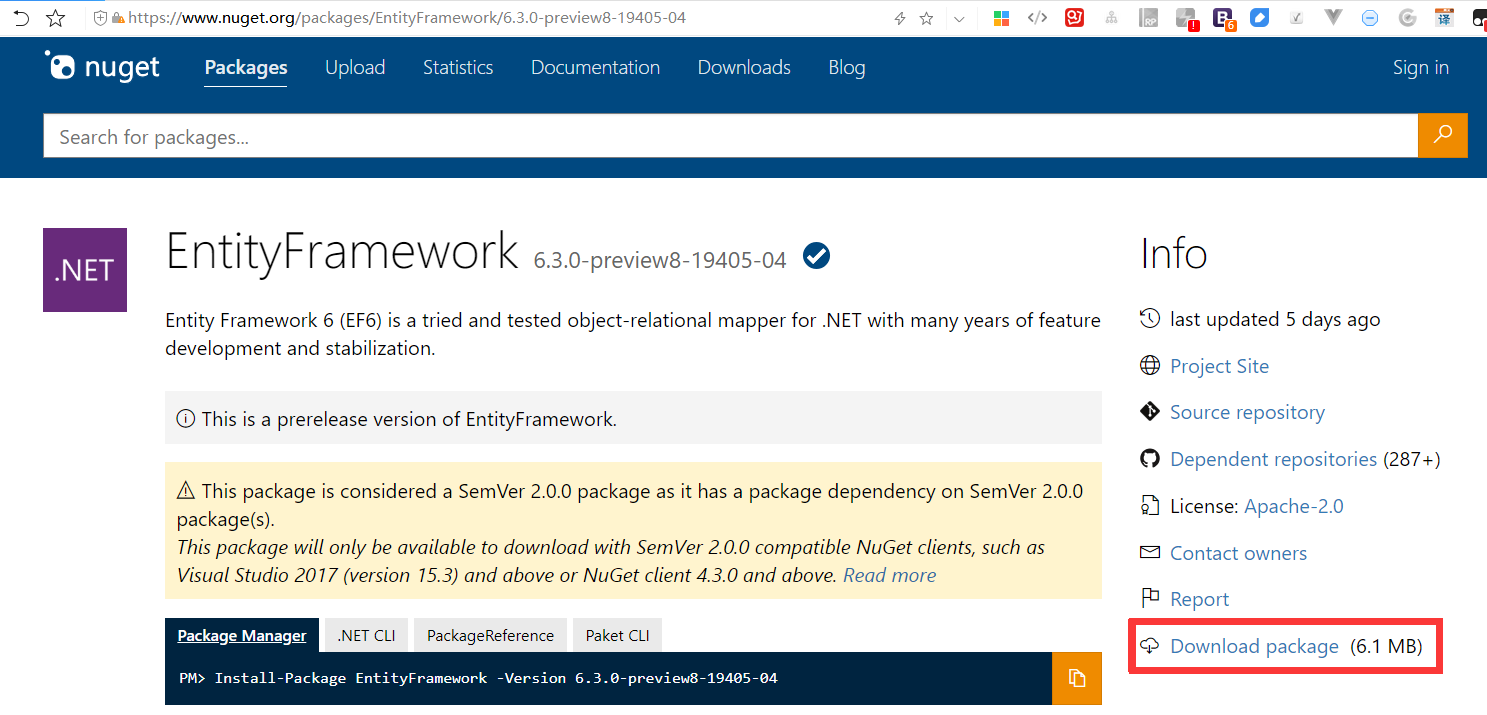Click the search magnifier button

click(1443, 135)
